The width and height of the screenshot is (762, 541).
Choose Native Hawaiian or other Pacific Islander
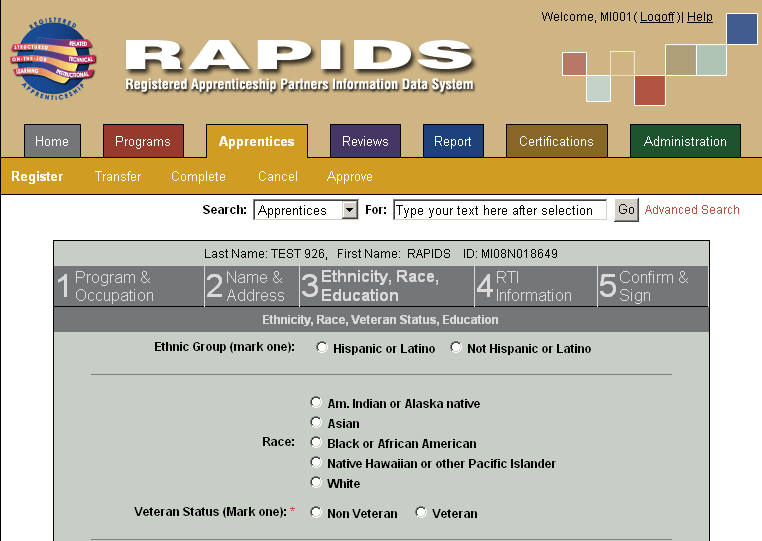(316, 462)
